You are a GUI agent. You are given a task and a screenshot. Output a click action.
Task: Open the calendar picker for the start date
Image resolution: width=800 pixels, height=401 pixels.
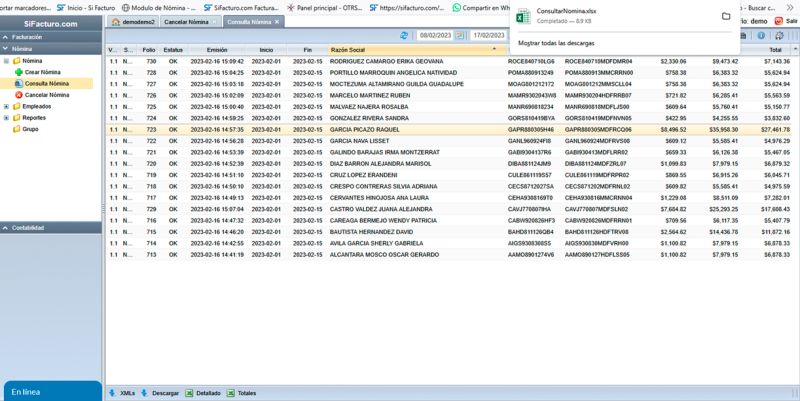pyautogui.click(x=460, y=35)
